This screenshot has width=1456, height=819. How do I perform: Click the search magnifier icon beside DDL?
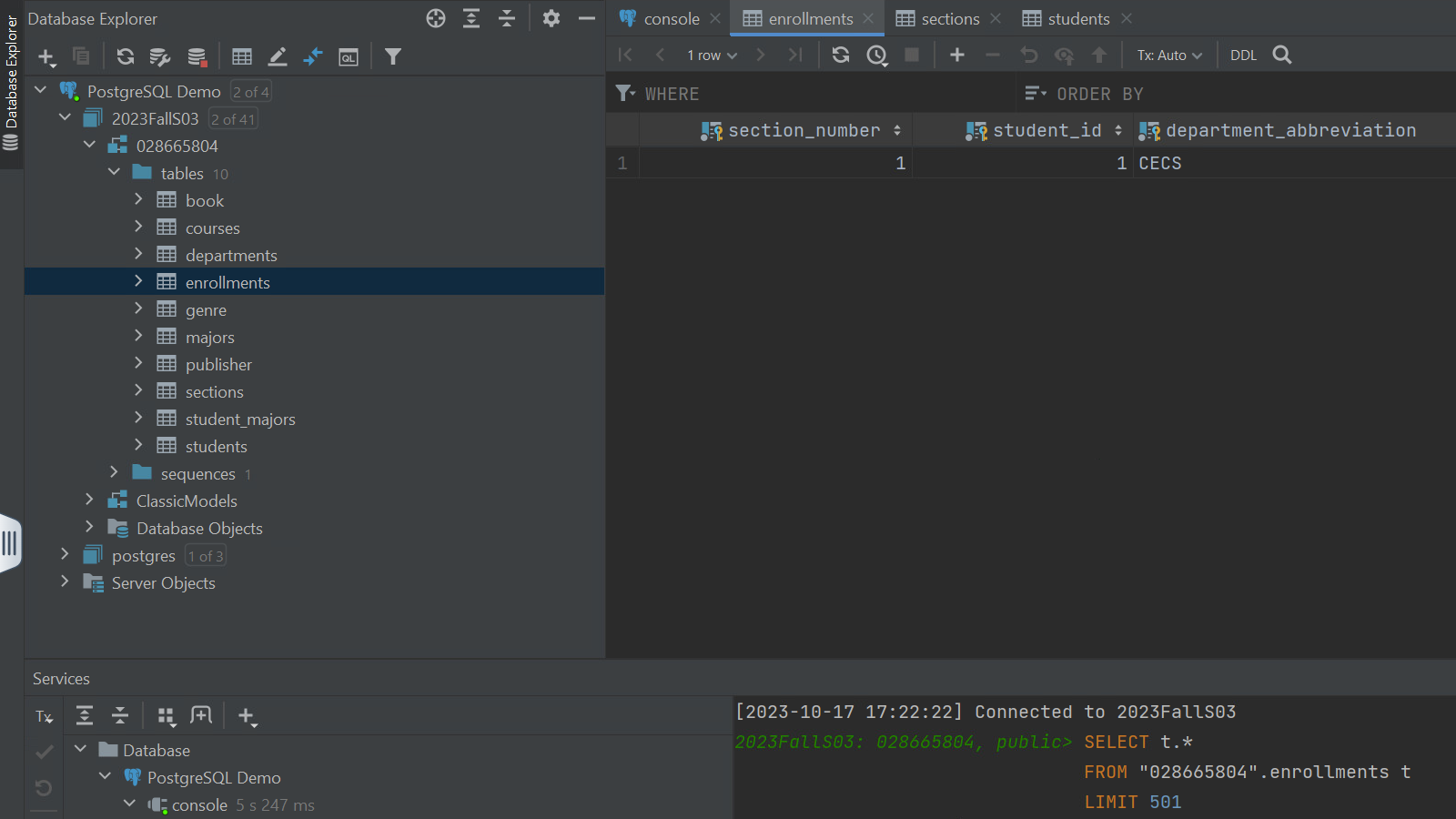[x=1282, y=55]
